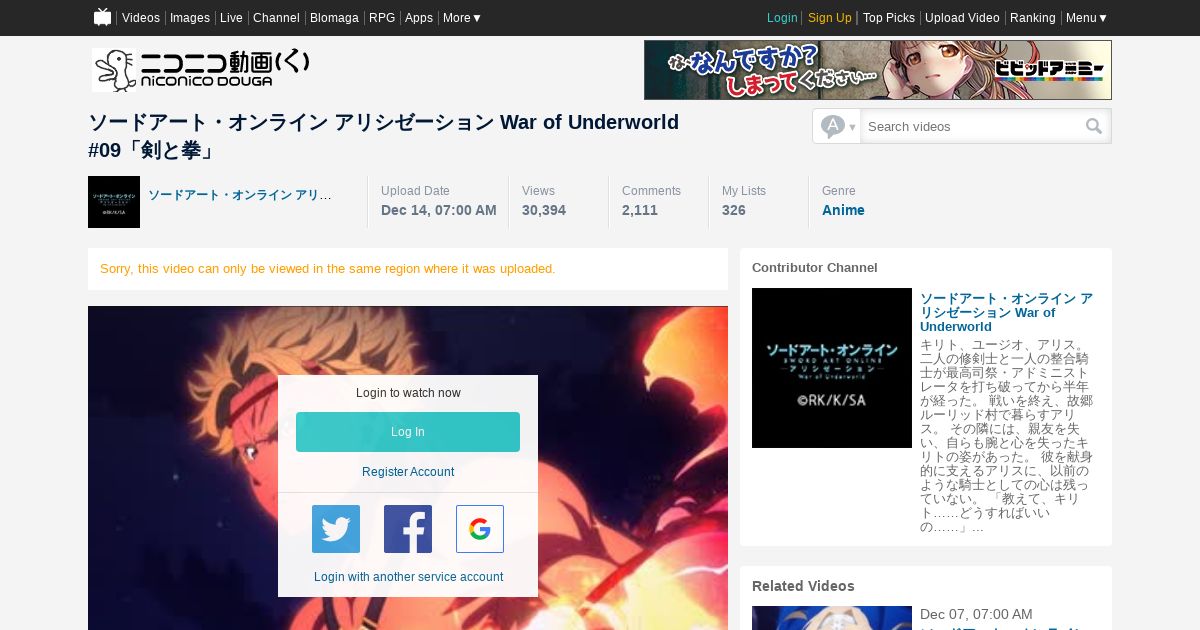Click the Register Account link

tap(408, 472)
